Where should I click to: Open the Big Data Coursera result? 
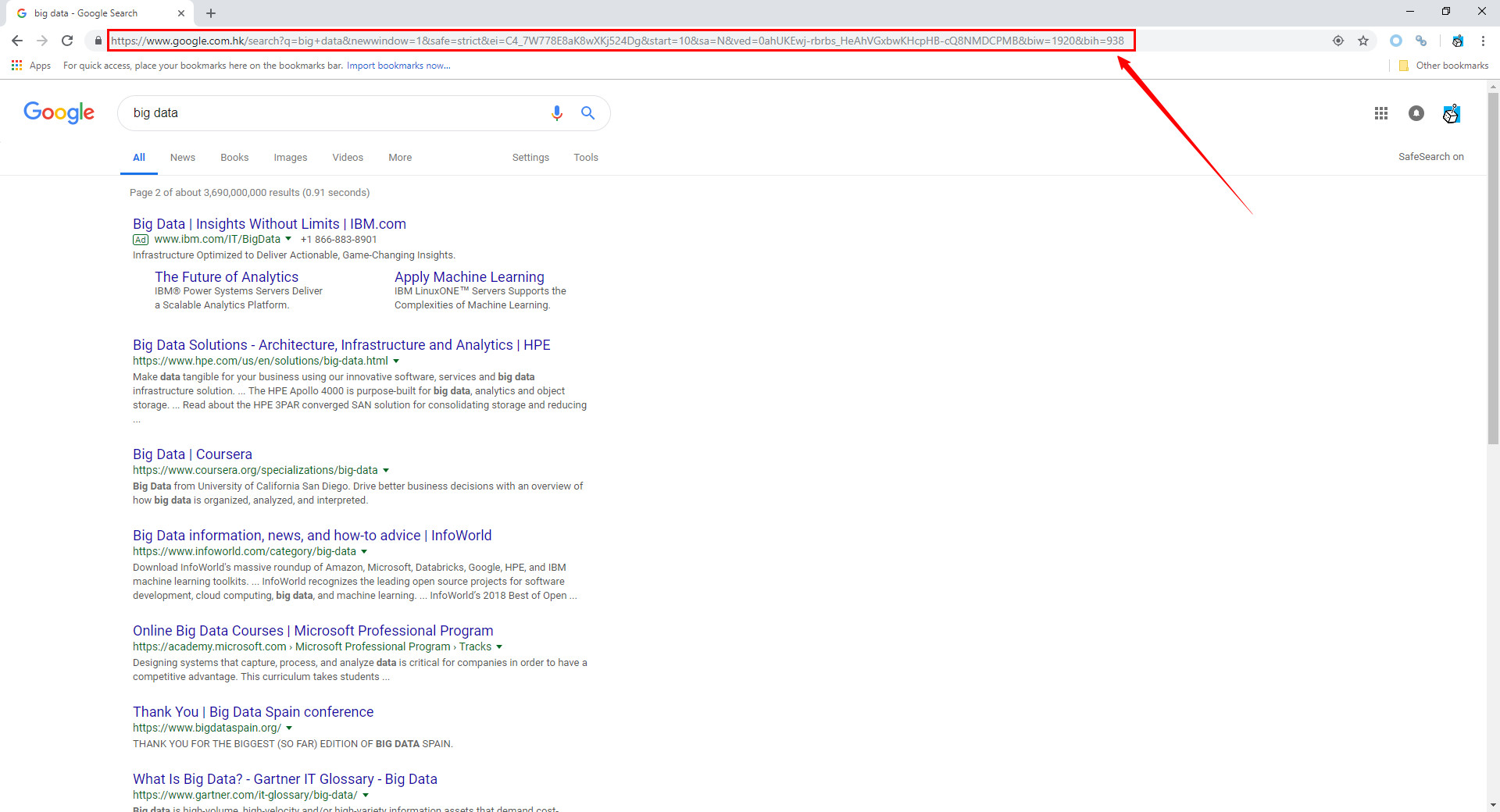tap(192, 454)
